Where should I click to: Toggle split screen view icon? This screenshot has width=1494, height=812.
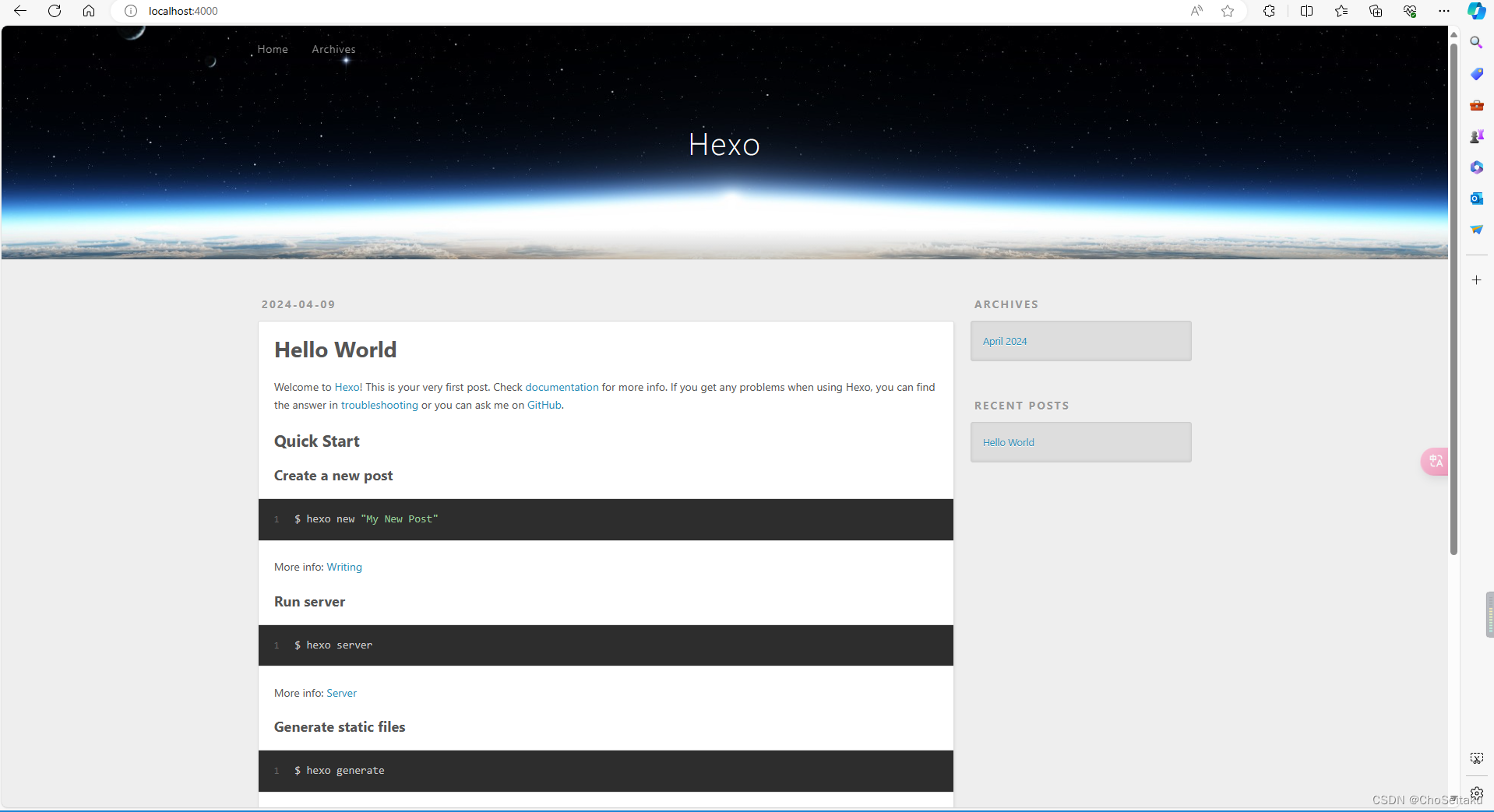pyautogui.click(x=1306, y=11)
